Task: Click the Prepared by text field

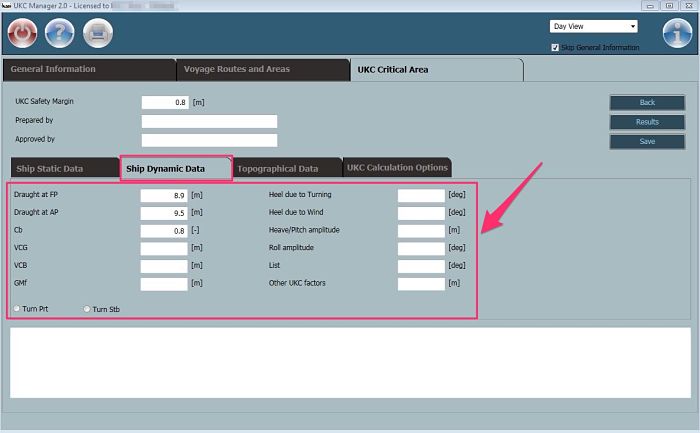Action: pos(209,121)
